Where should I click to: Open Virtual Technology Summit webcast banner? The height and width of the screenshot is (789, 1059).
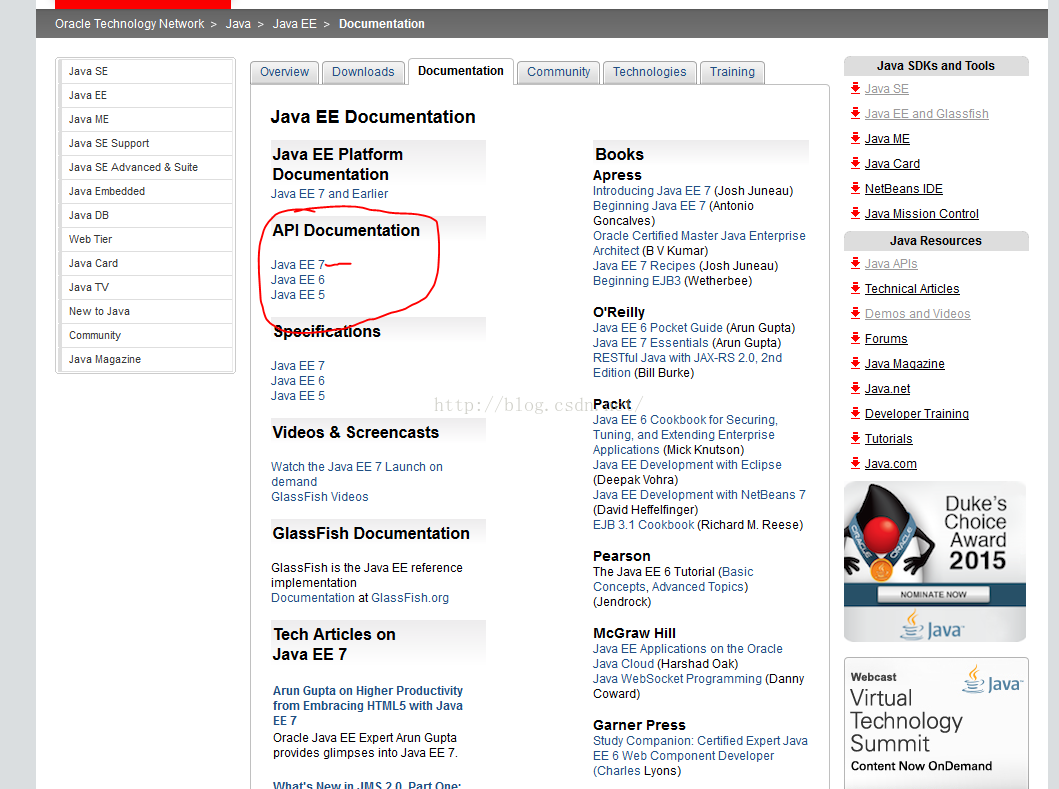936,723
